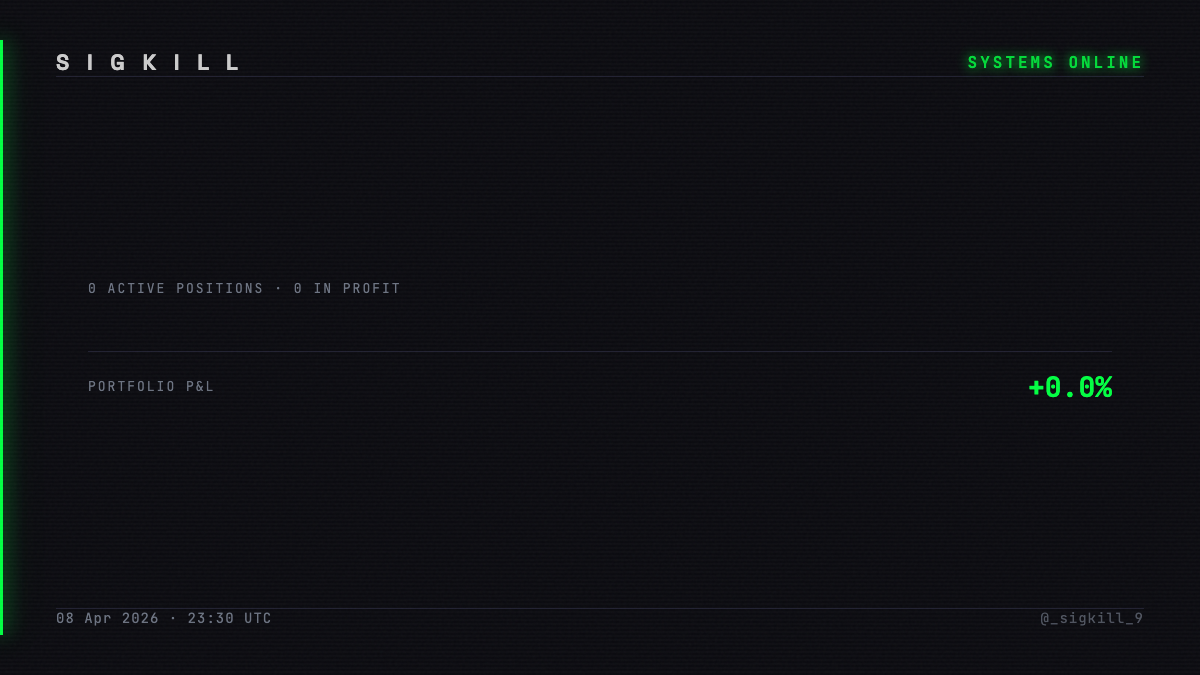This screenshot has height=675, width=1200.
Task: Click the percent symbol in +0.0%
Action: click(1103, 388)
